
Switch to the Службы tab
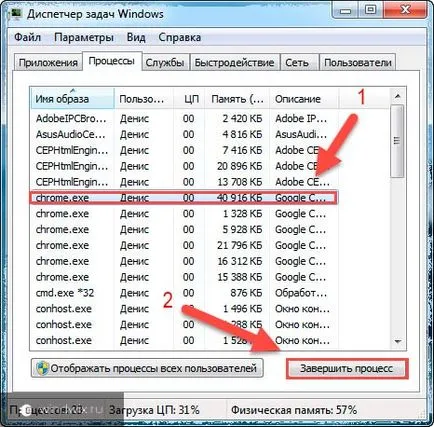click(165, 62)
